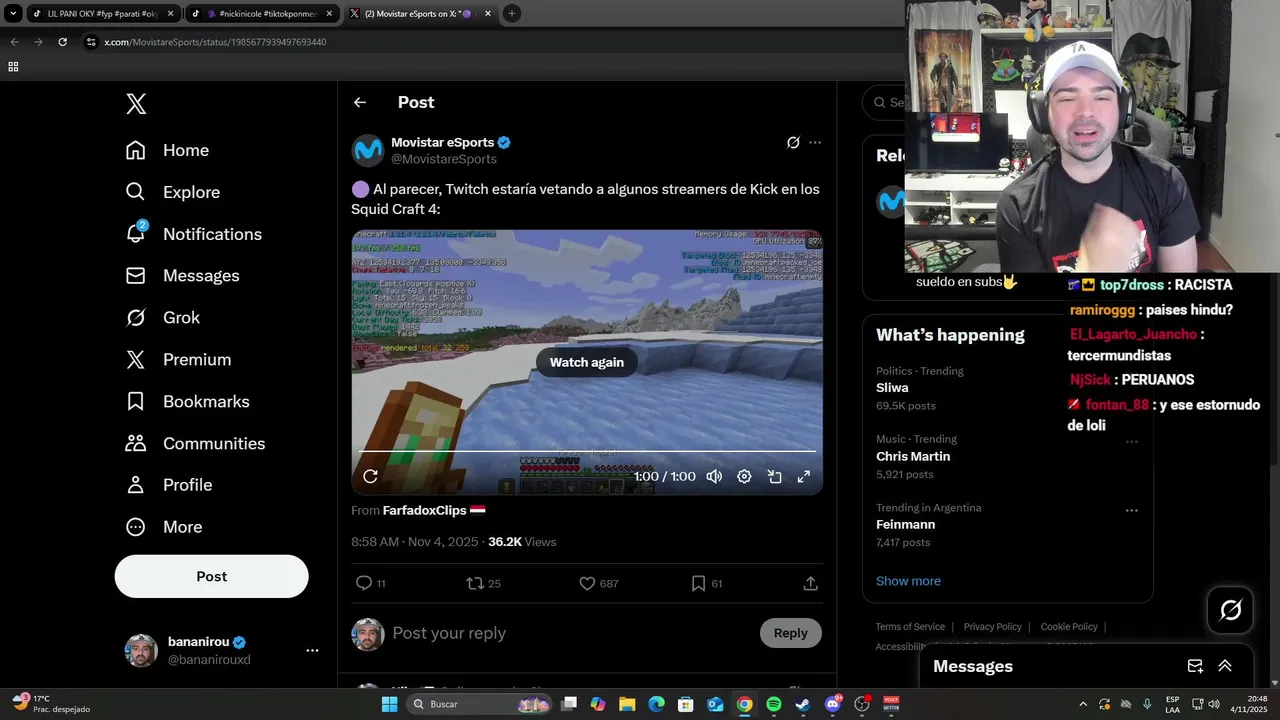The image size is (1280, 720).
Task: Click the Grok icon on the post
Action: (x=793, y=143)
